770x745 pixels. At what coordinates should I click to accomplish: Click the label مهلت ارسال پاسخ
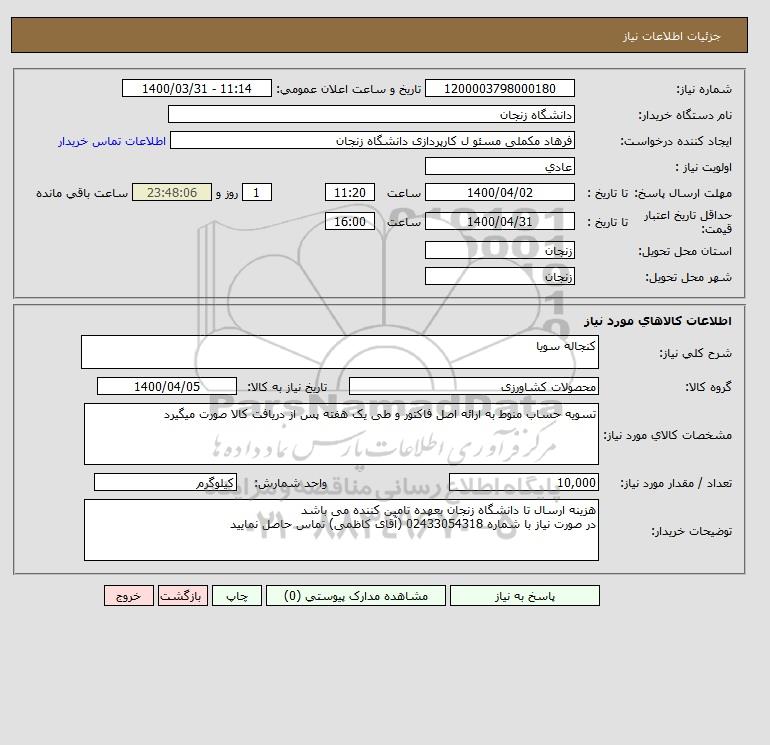[x=683, y=193]
